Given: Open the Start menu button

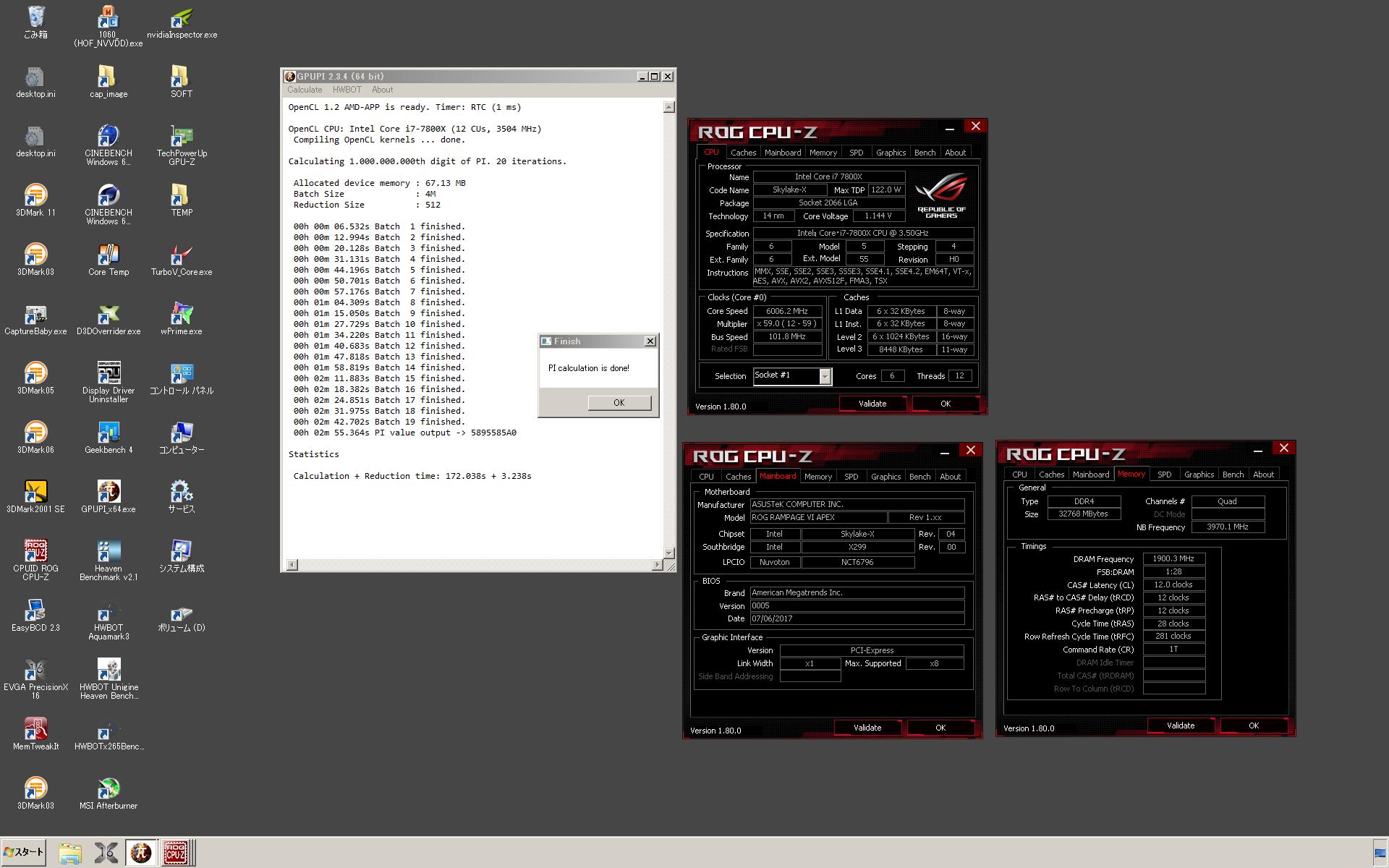Looking at the screenshot, I should pyautogui.click(x=24, y=852).
